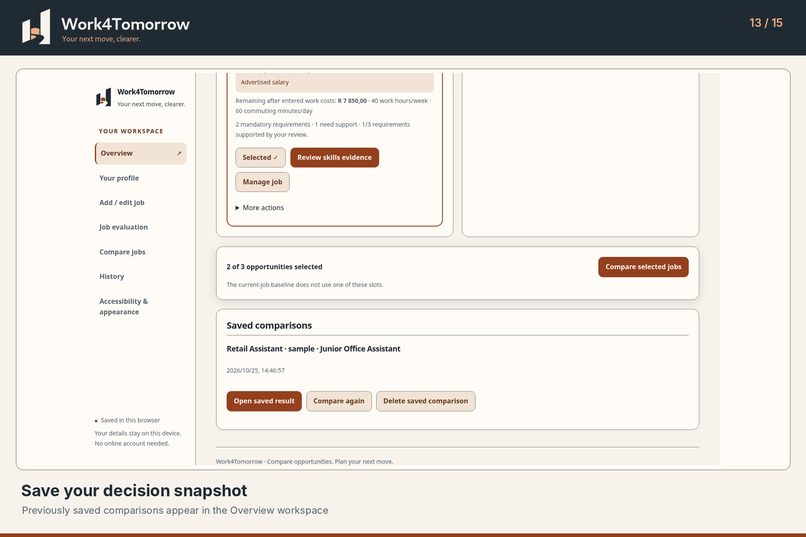The width and height of the screenshot is (806, 537).
Task: Click 'Compare opportunities. Plan your next move.' footer
Action: point(330,461)
